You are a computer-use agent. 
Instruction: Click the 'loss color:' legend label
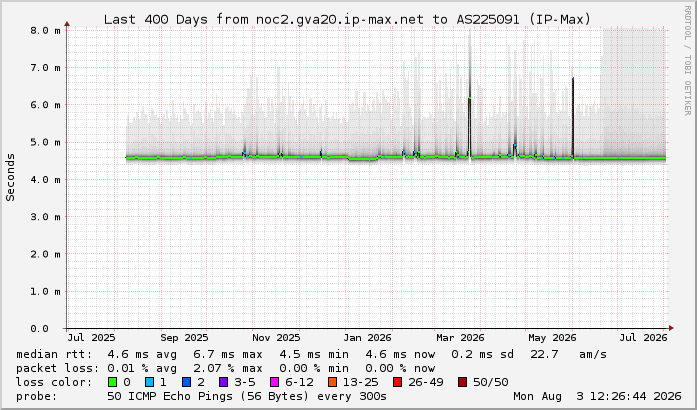(54, 382)
